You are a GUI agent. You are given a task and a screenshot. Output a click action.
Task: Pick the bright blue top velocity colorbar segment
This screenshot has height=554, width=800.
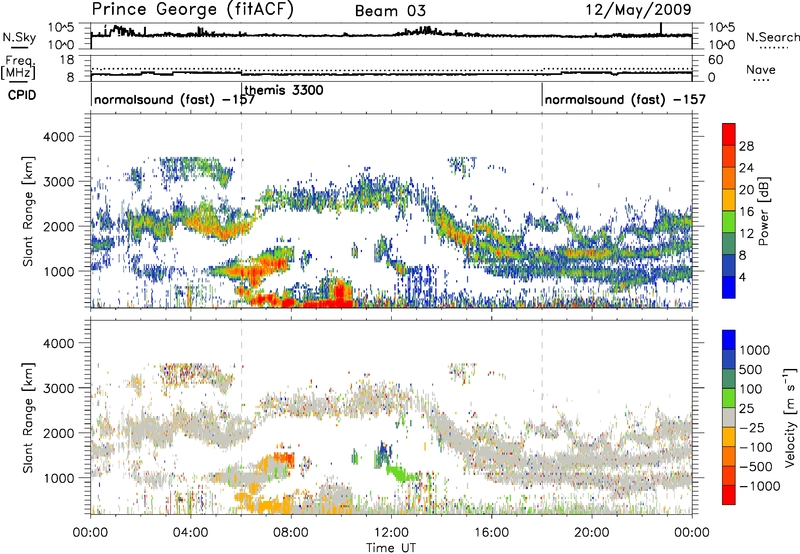[729, 340]
